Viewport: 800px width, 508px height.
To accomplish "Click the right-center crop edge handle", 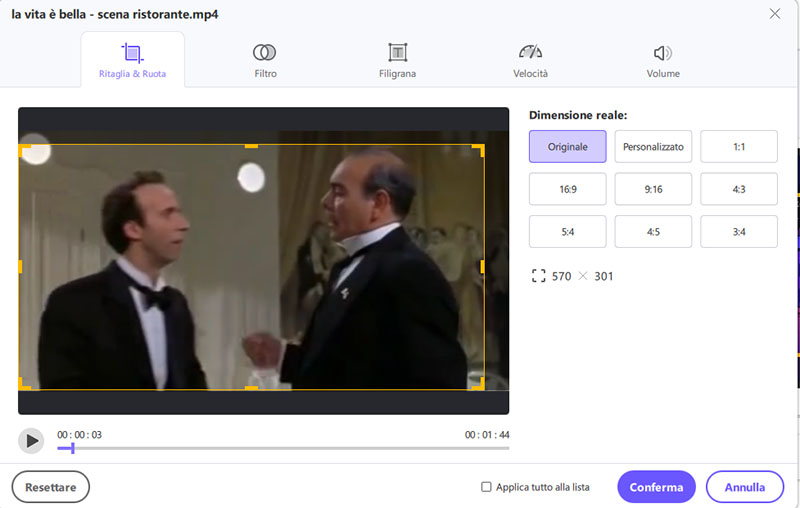I will point(483,266).
